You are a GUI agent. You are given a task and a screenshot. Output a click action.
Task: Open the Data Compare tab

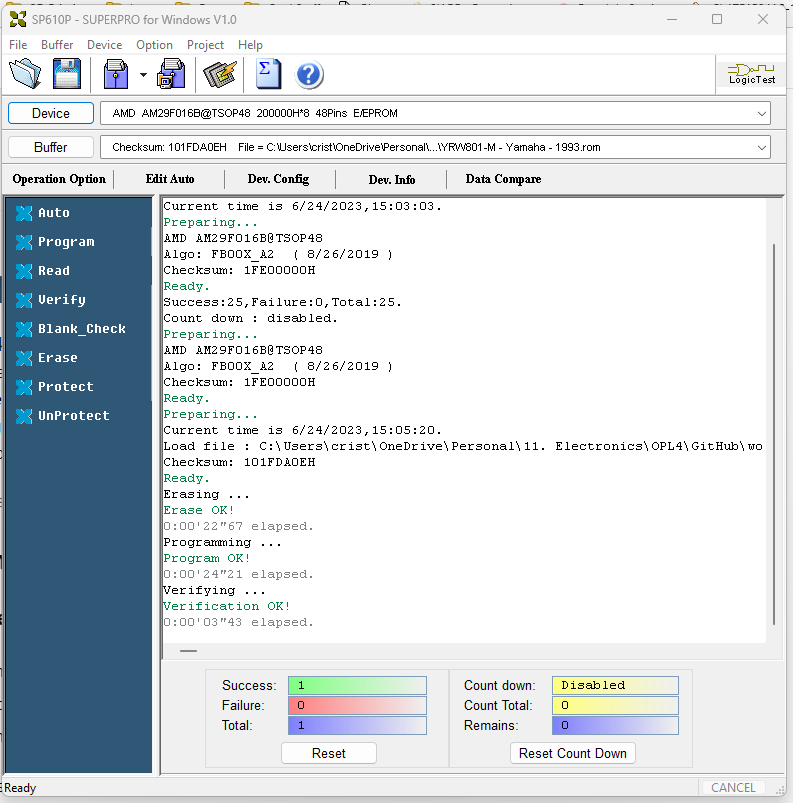503,179
